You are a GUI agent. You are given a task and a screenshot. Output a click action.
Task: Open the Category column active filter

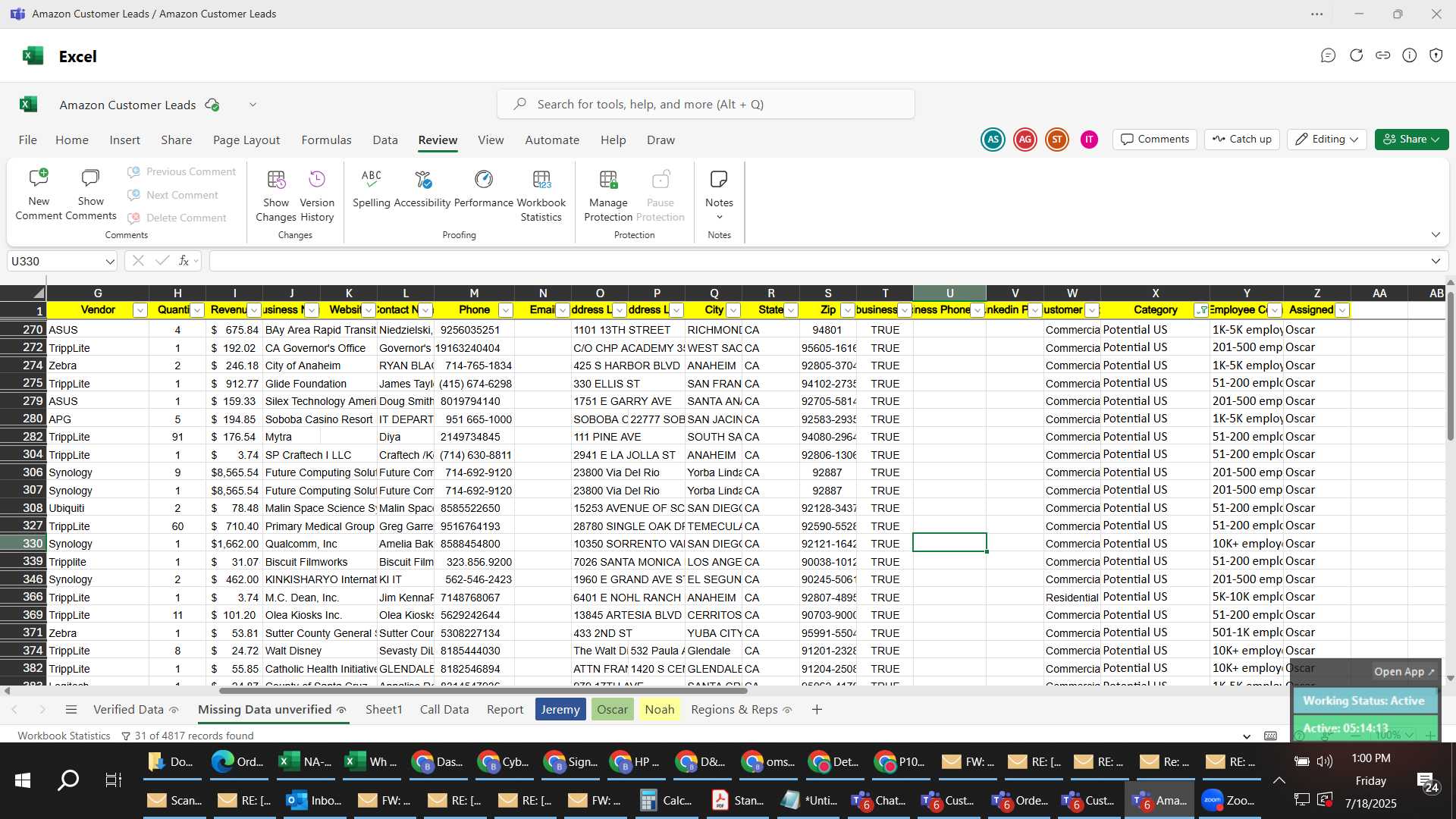[x=1201, y=310]
